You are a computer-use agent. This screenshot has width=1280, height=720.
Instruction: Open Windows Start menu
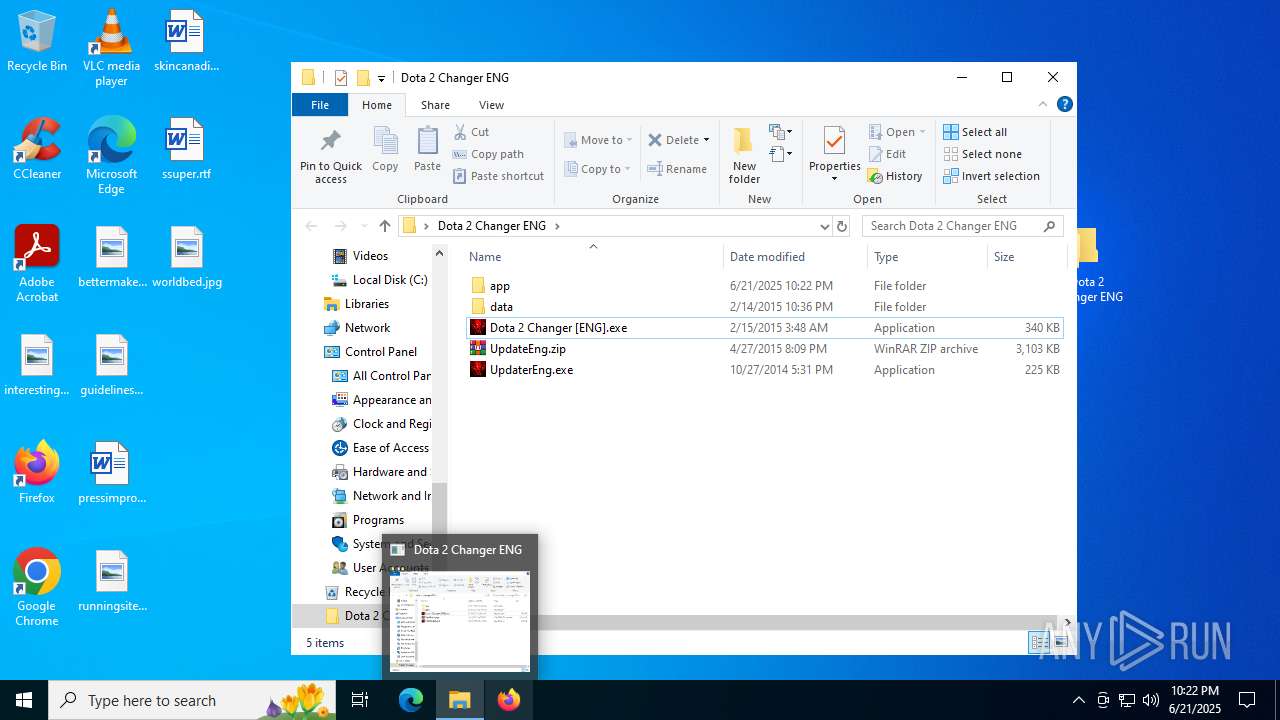[x=24, y=700]
